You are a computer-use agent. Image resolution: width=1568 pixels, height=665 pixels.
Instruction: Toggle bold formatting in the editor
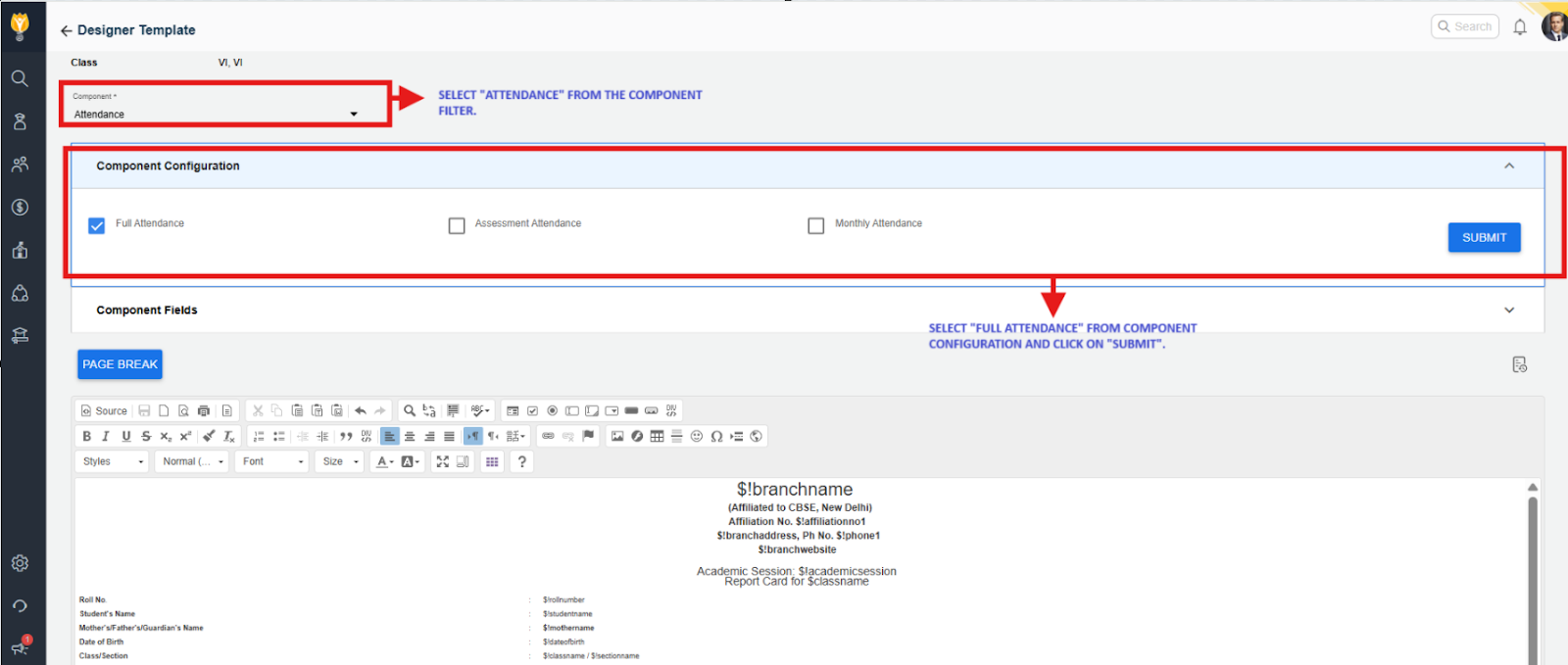coord(87,437)
